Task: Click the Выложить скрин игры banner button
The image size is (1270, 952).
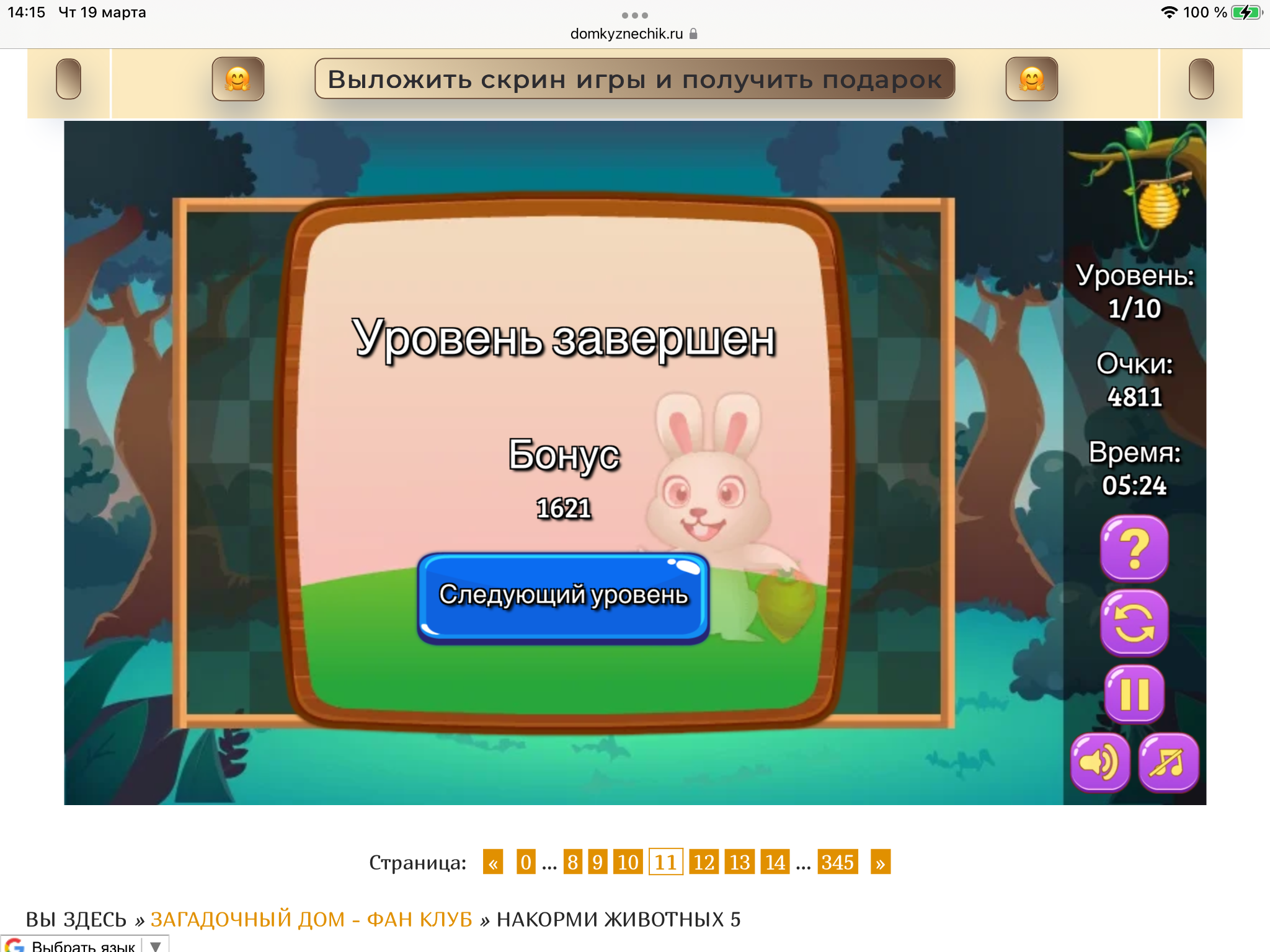Action: (634, 79)
